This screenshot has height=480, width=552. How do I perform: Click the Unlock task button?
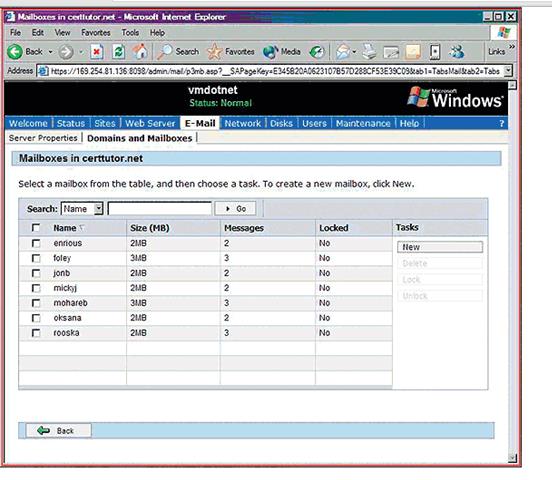[x=440, y=296]
